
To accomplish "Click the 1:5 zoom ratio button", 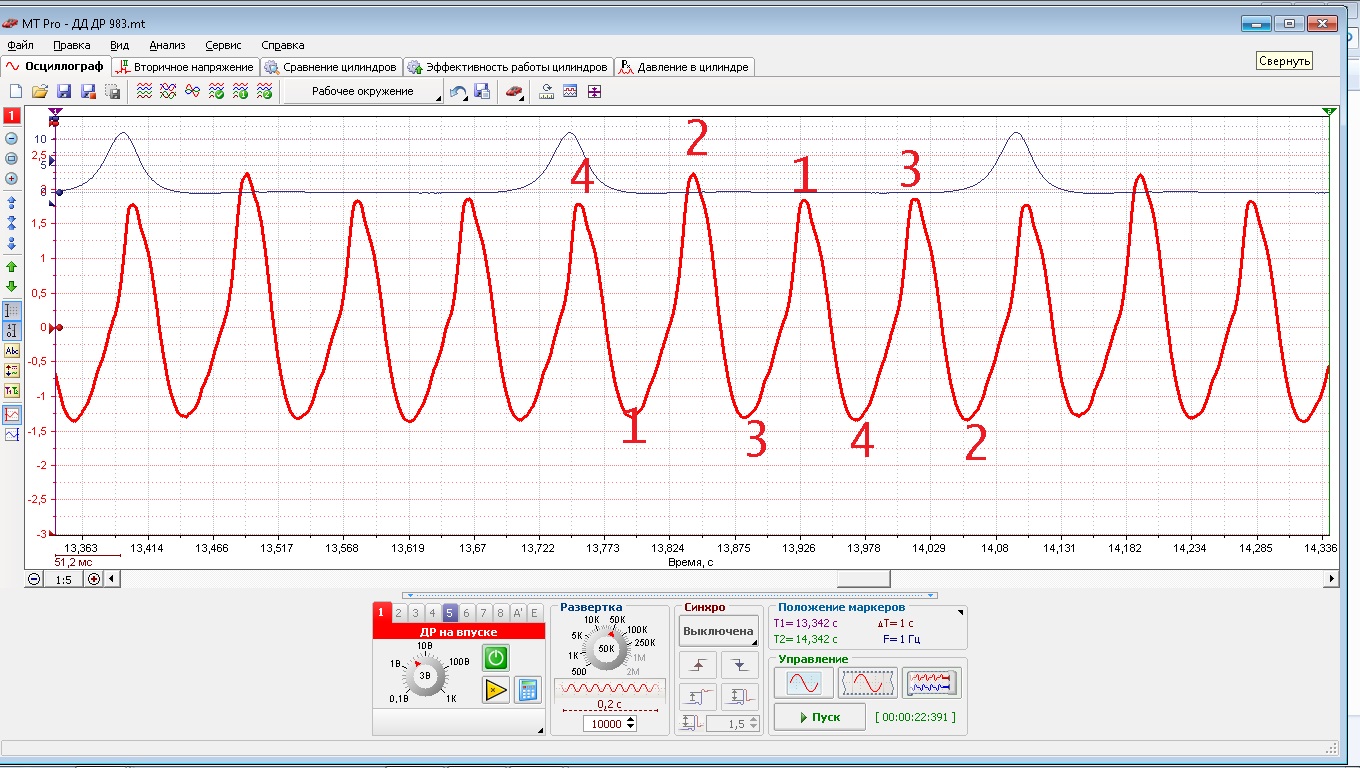I will point(64,578).
